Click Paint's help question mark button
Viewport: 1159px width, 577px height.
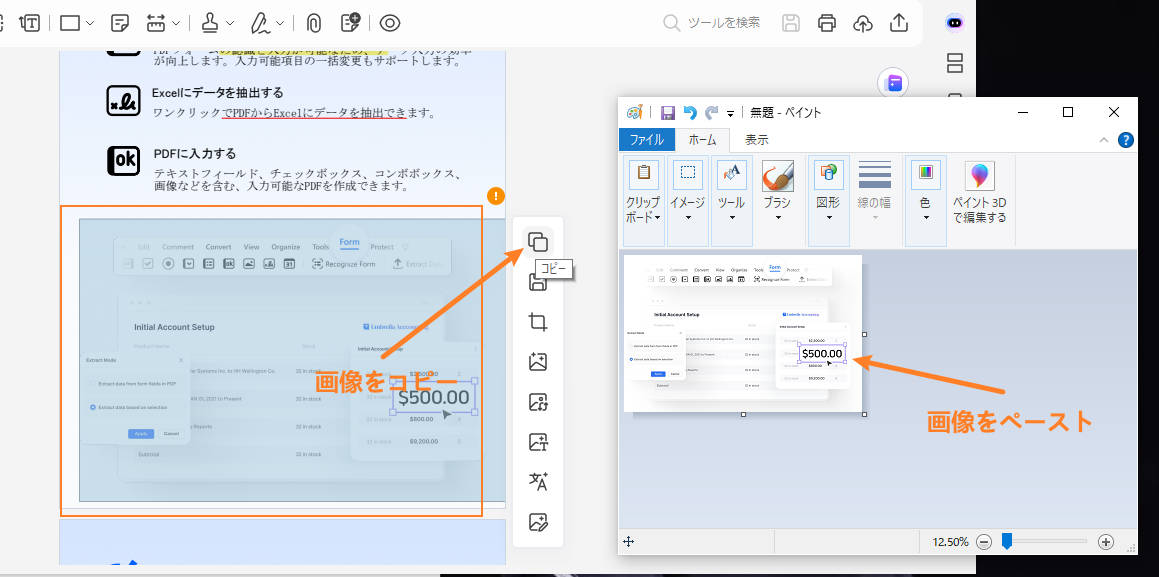pyautogui.click(x=1126, y=139)
